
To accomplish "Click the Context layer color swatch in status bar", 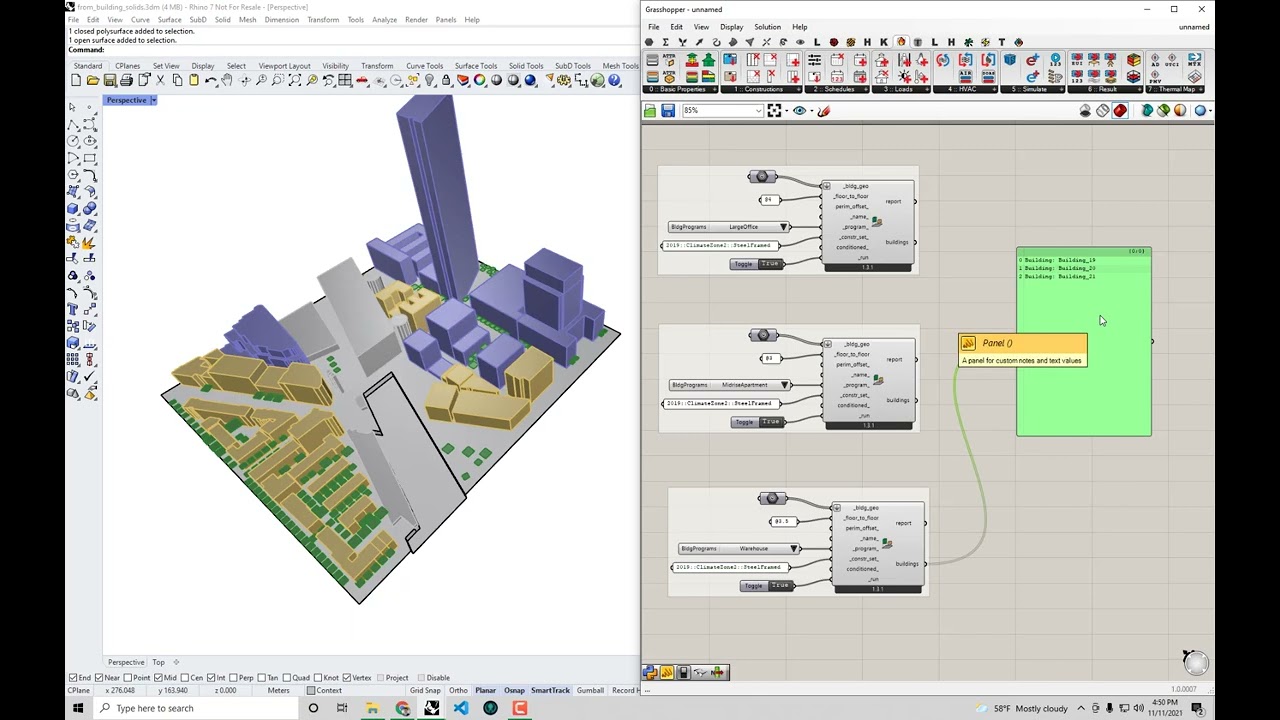I will click(x=311, y=690).
